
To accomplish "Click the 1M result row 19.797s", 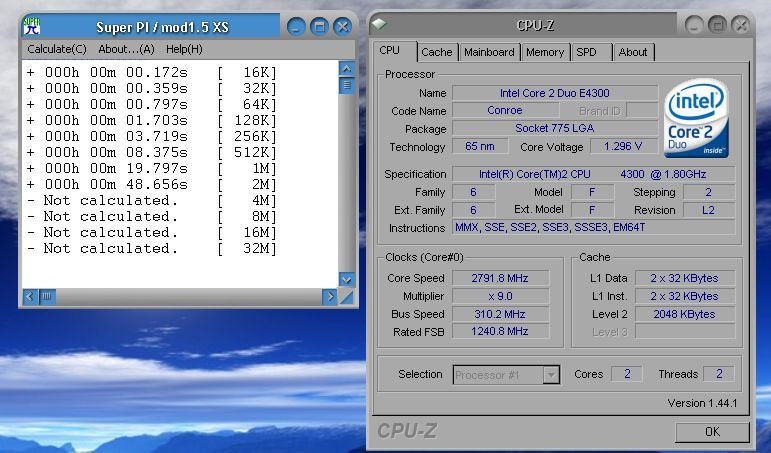I will 151,169.
